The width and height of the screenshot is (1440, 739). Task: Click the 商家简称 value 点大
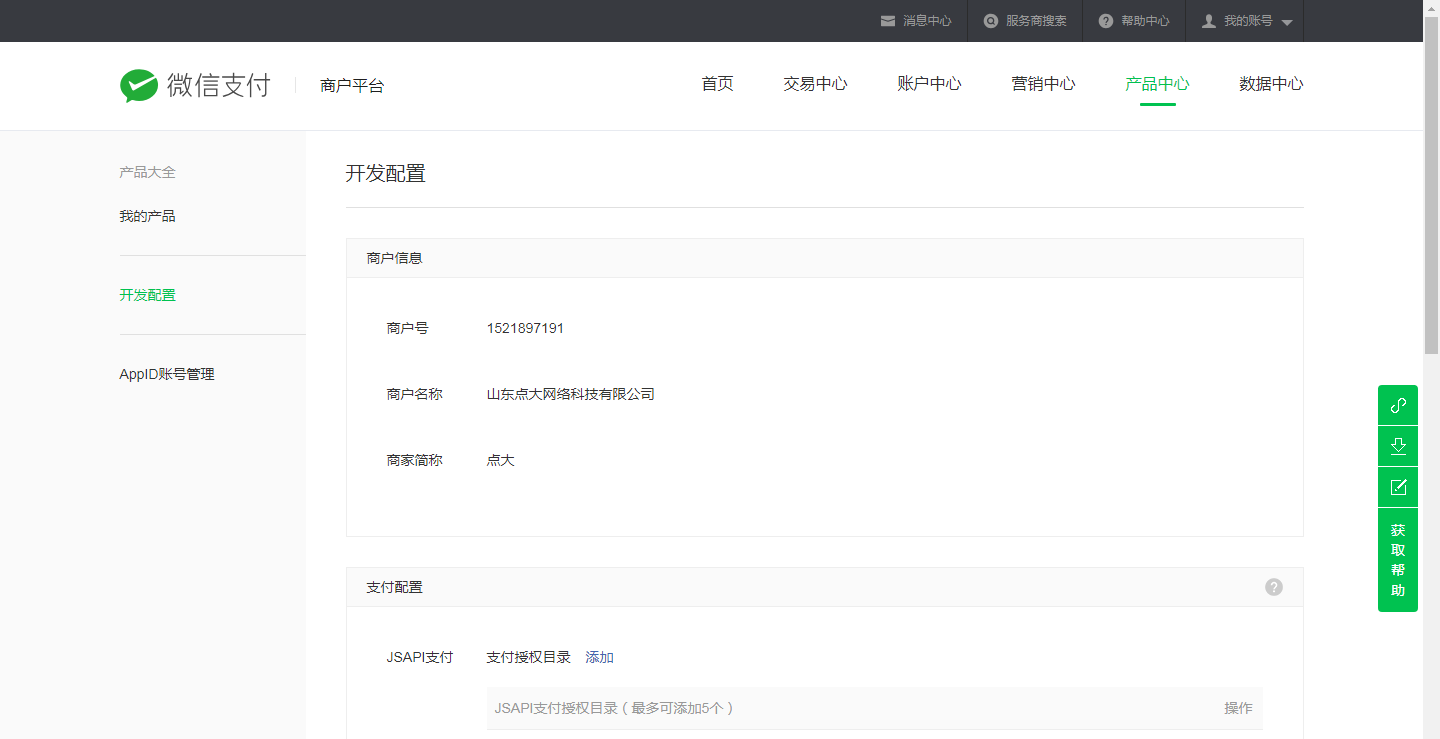(500, 460)
